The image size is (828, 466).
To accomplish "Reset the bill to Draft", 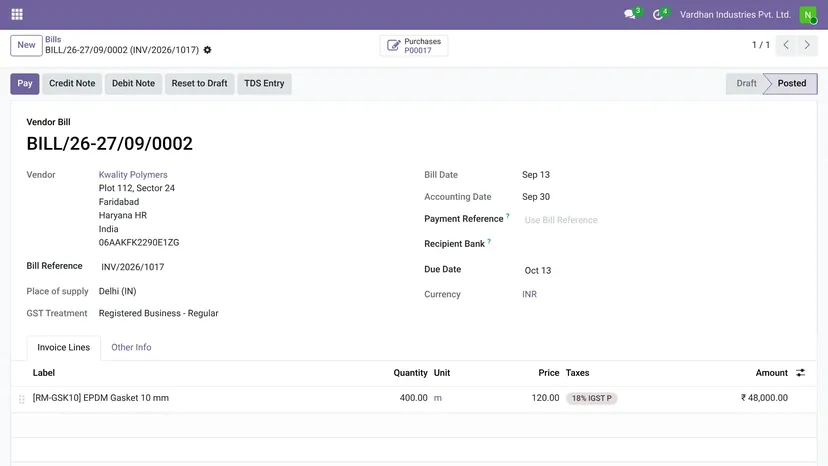I will pos(199,83).
